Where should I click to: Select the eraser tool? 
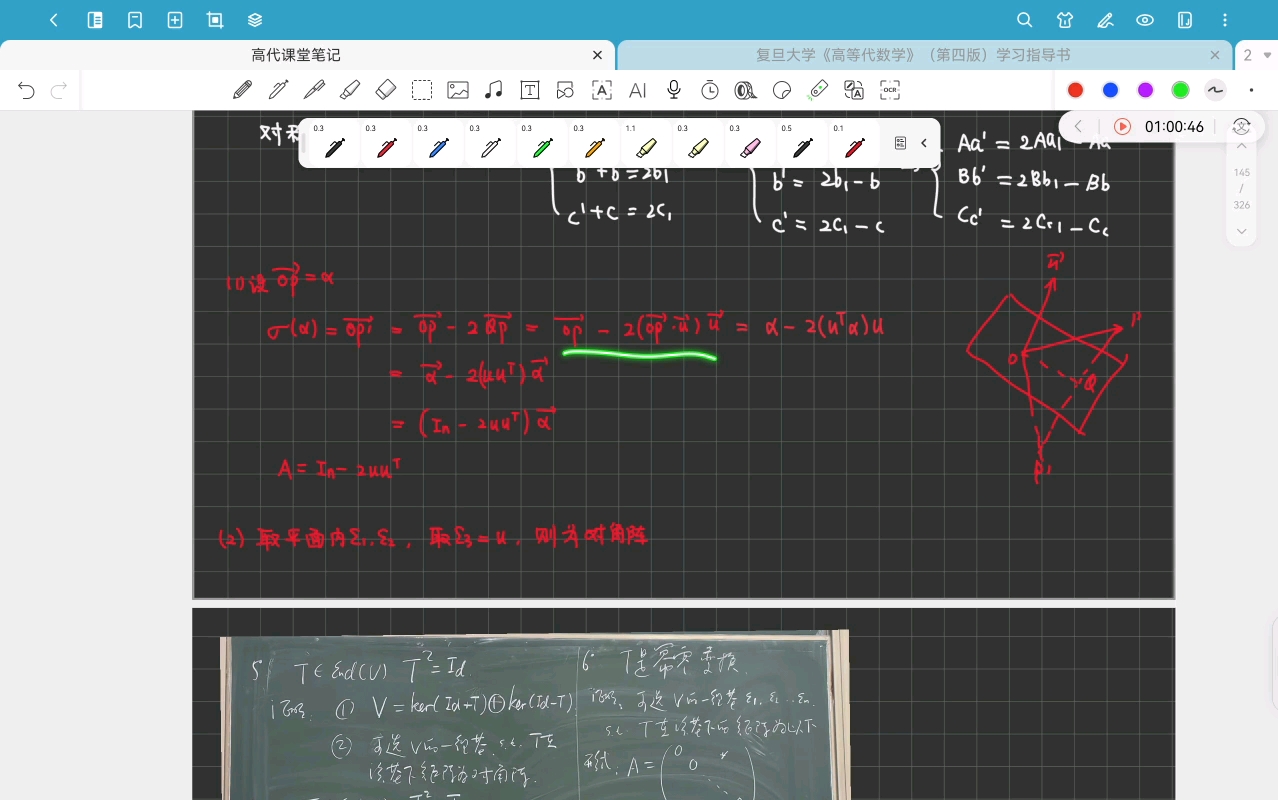click(386, 90)
